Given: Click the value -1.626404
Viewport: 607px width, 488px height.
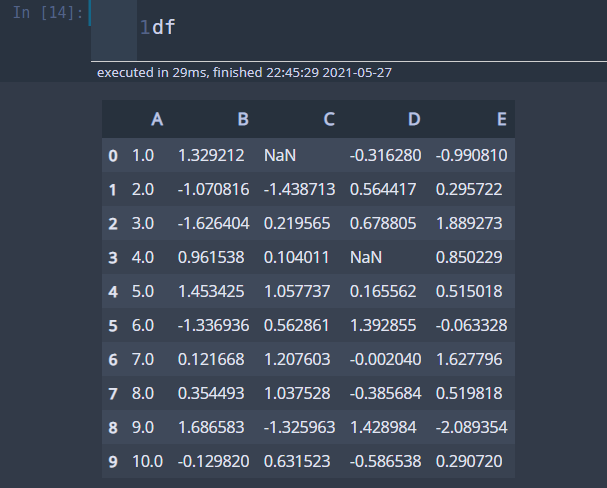Looking at the screenshot, I should pos(213,224).
